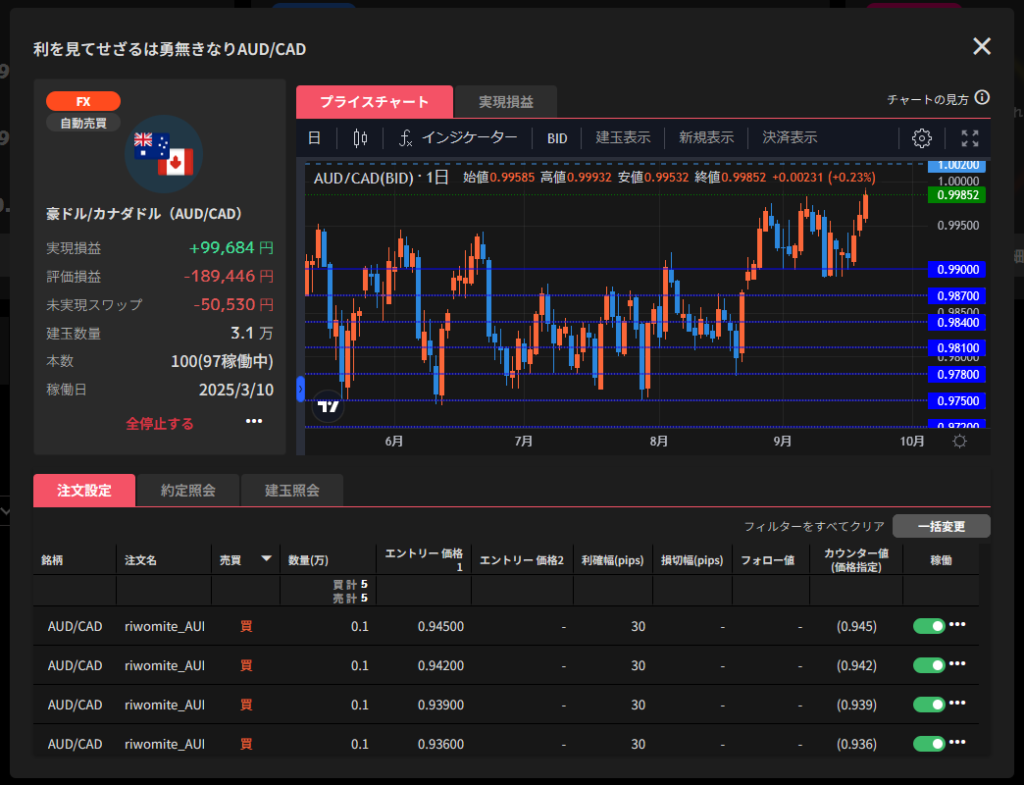Screen dimensions: 1024x785
Task: Toggle 建玉表示 position display
Action: pyautogui.click(x=623, y=138)
